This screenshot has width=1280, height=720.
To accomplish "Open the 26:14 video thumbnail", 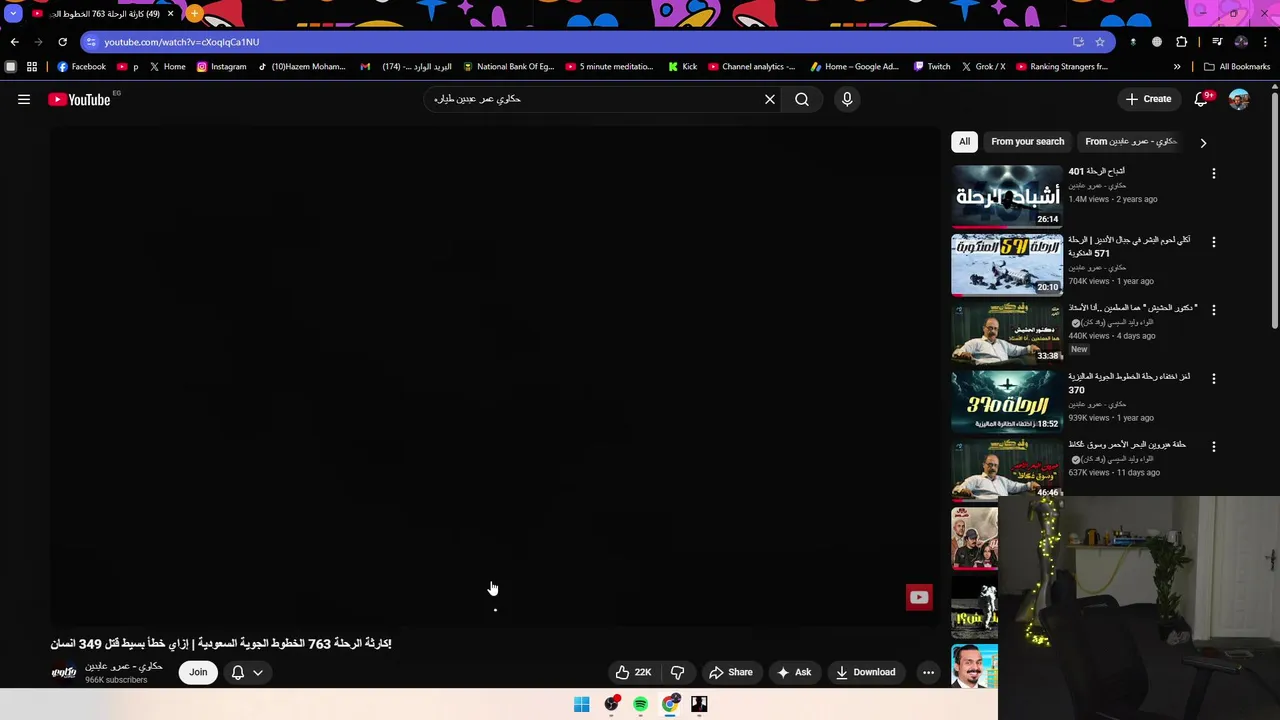I will coord(1007,196).
